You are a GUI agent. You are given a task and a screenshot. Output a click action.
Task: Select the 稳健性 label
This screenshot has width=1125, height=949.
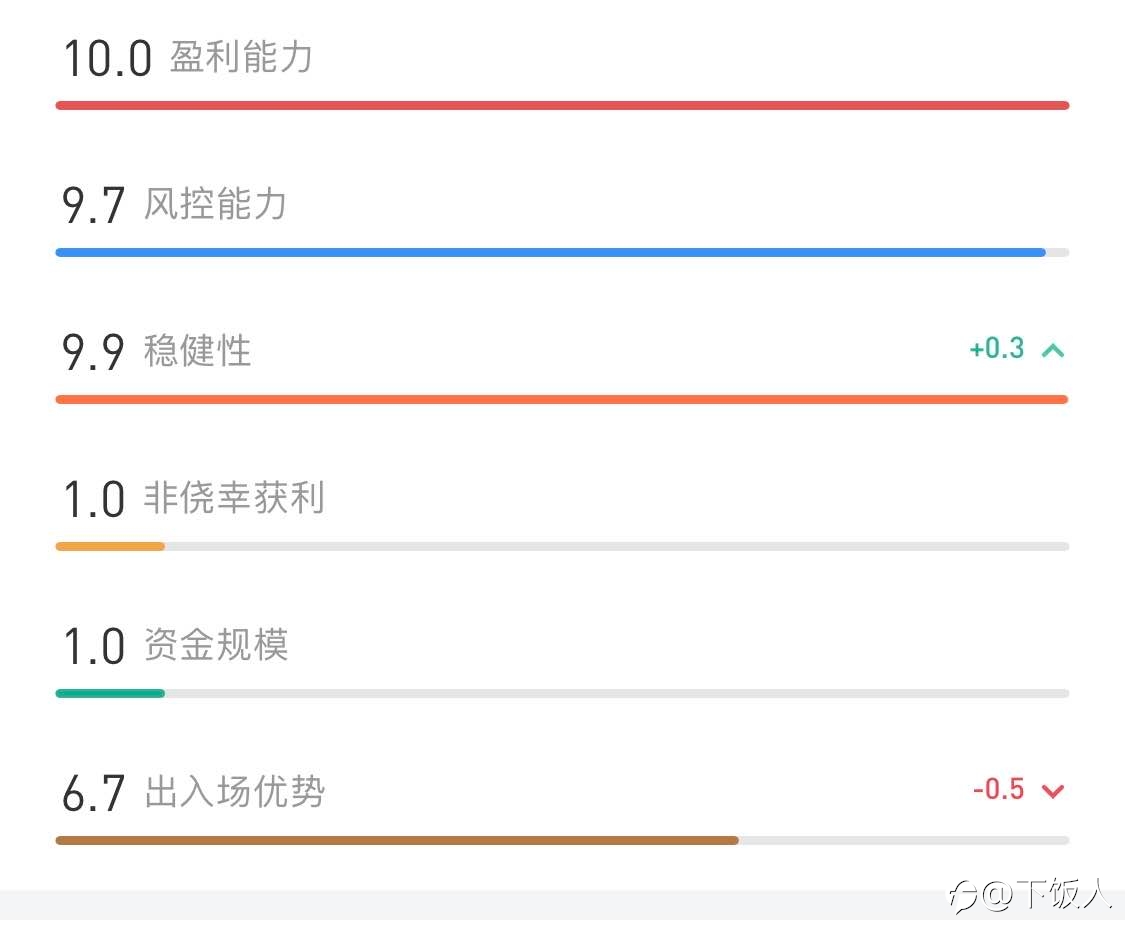(x=197, y=351)
